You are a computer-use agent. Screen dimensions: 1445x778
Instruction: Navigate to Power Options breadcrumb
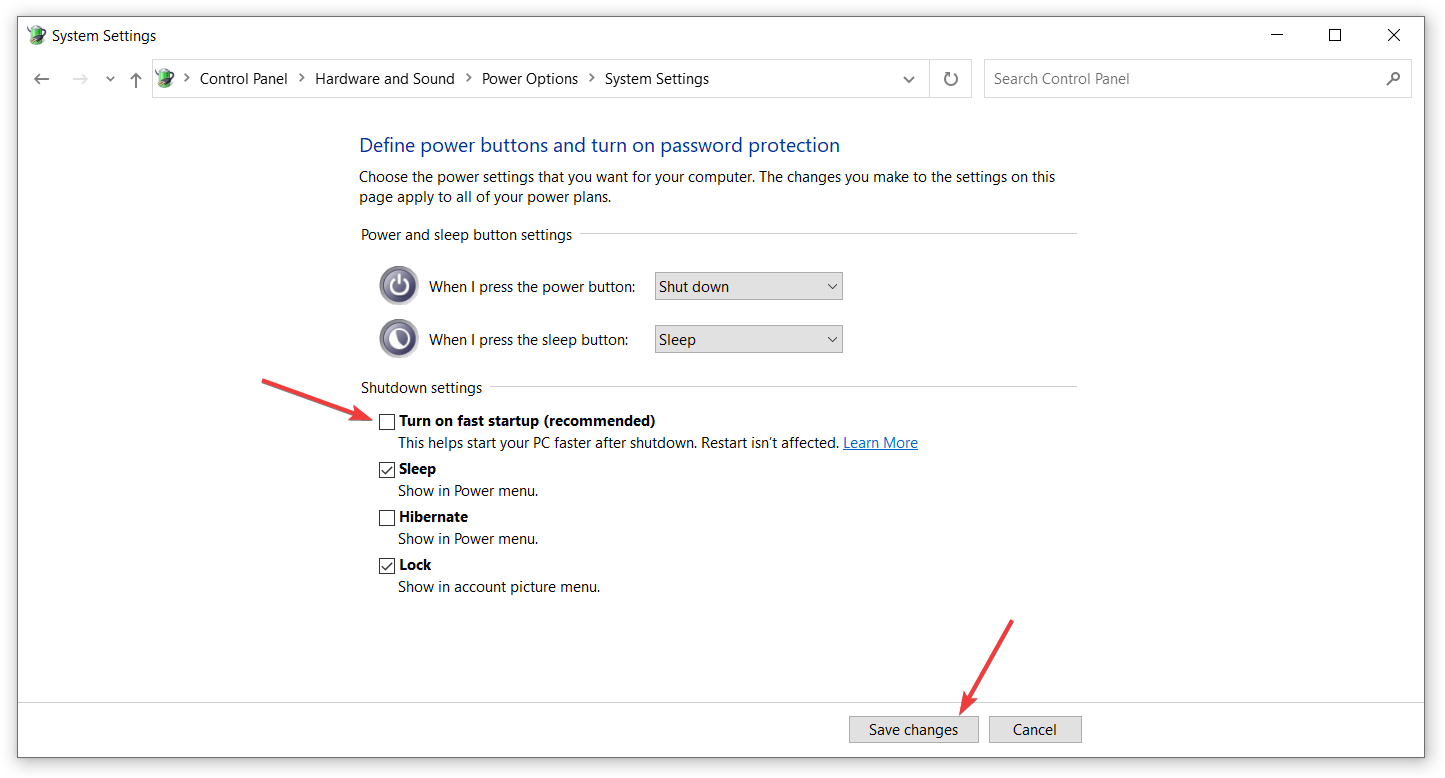[x=529, y=79]
